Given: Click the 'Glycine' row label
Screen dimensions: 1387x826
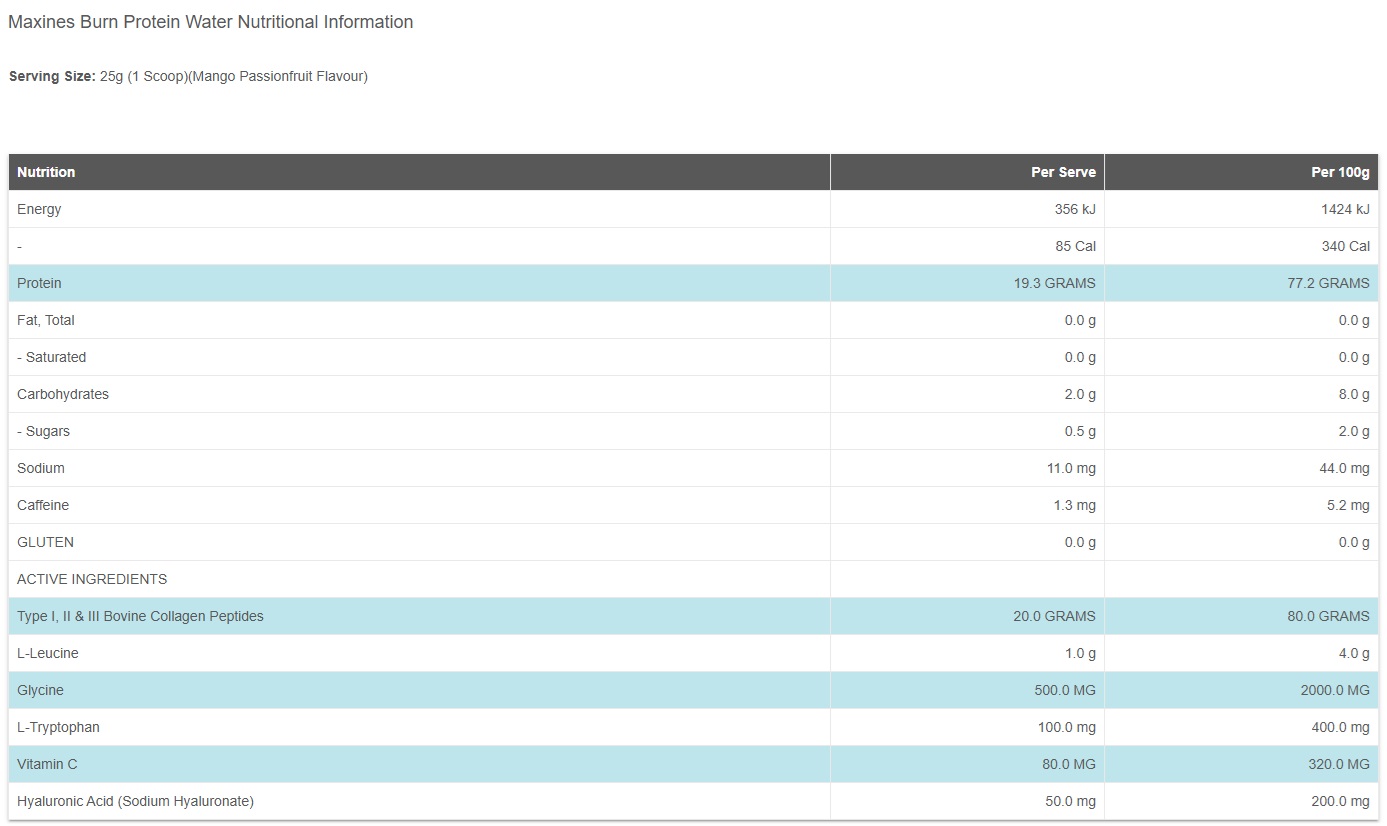Looking at the screenshot, I should pos(40,690).
